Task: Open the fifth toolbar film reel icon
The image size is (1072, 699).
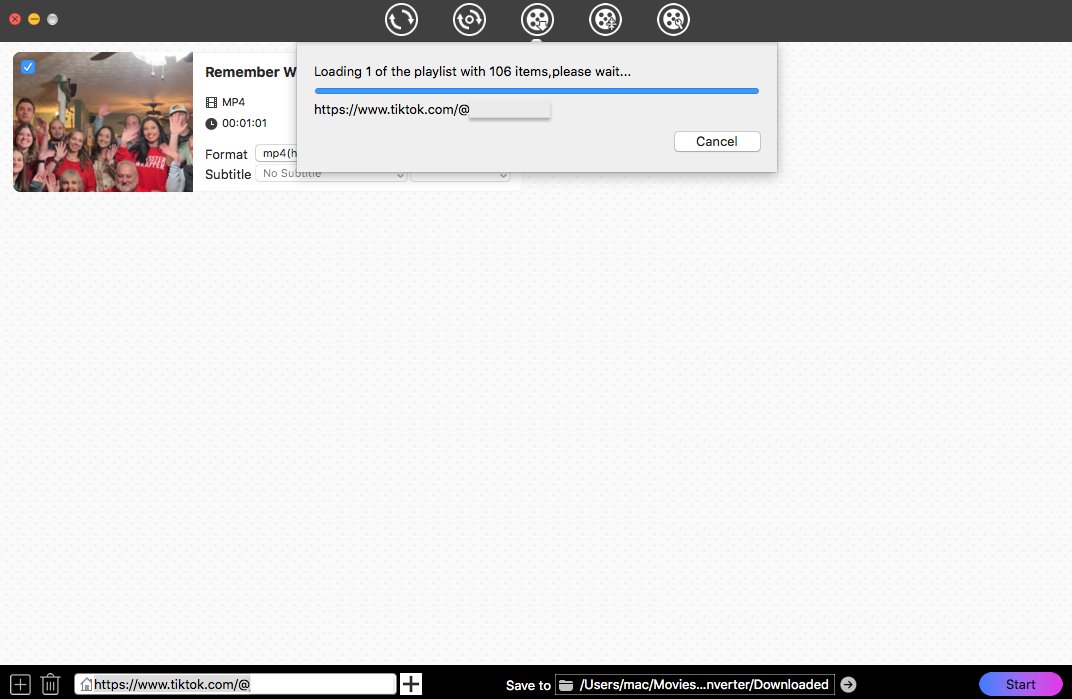Action: (x=673, y=19)
